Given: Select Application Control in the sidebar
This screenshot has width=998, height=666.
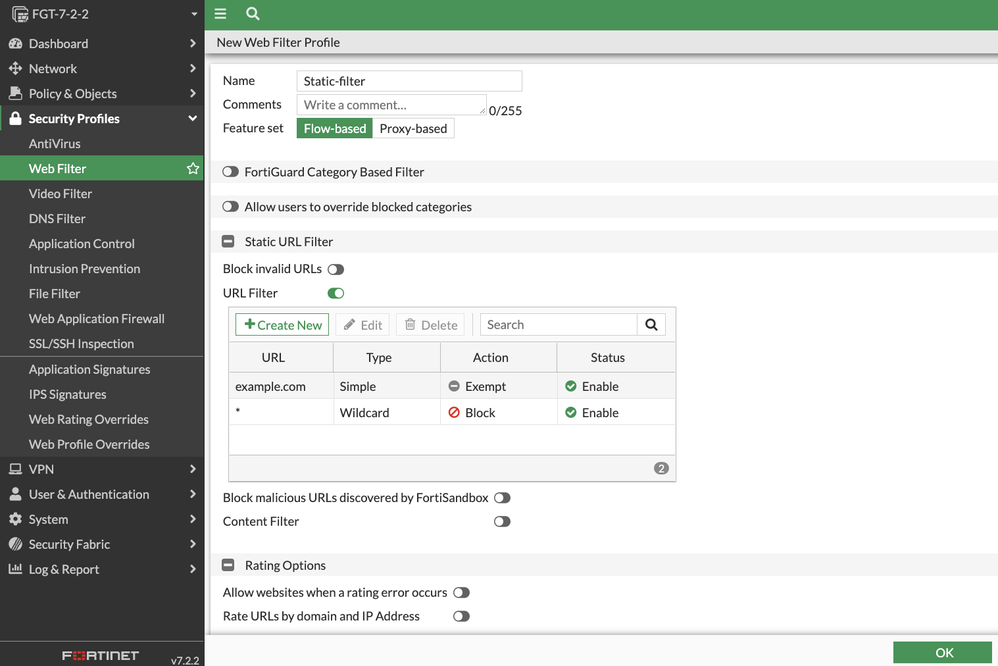Looking at the screenshot, I should pos(82,244).
